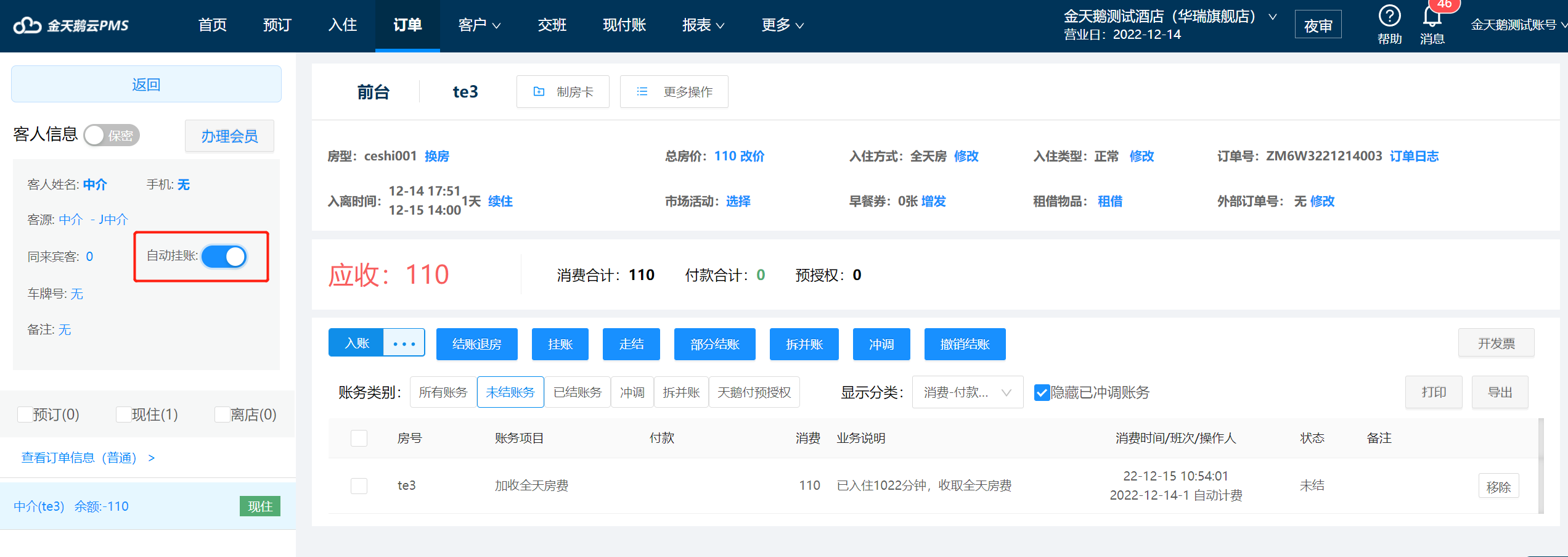The height and width of the screenshot is (557, 1568).
Task: Click the 结账退房 button
Action: [x=477, y=344]
